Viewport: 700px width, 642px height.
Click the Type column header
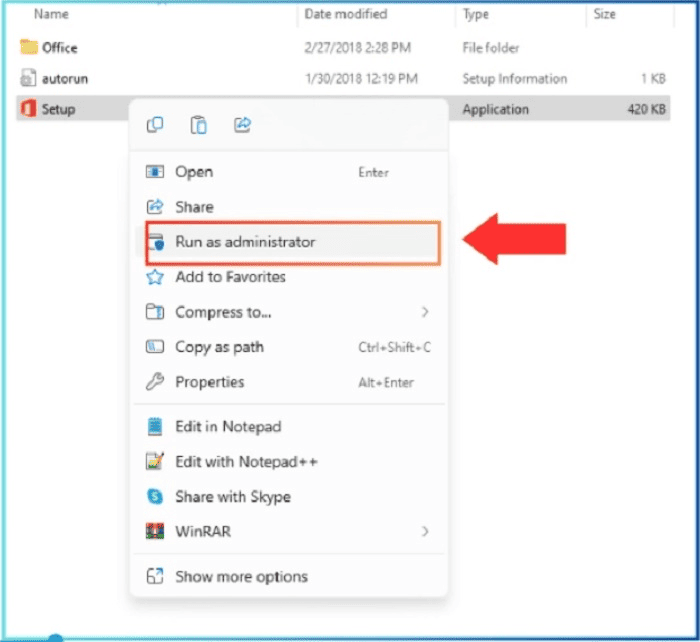click(x=476, y=15)
